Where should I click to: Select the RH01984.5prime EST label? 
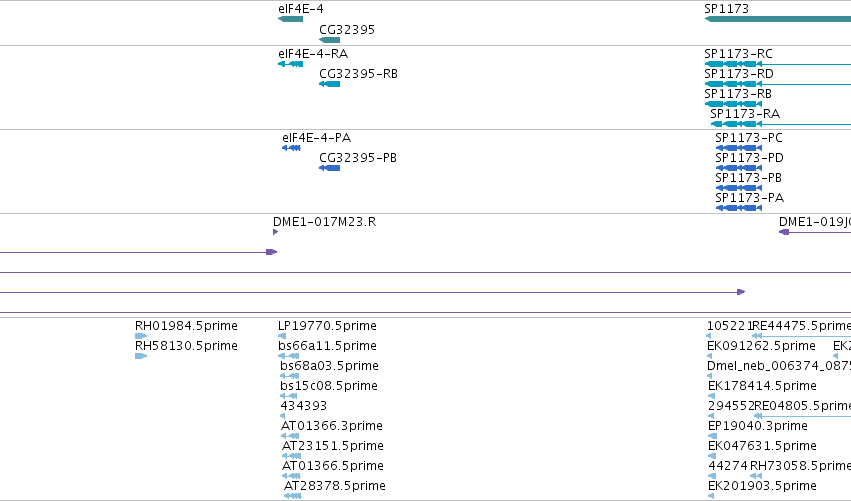(x=186, y=326)
